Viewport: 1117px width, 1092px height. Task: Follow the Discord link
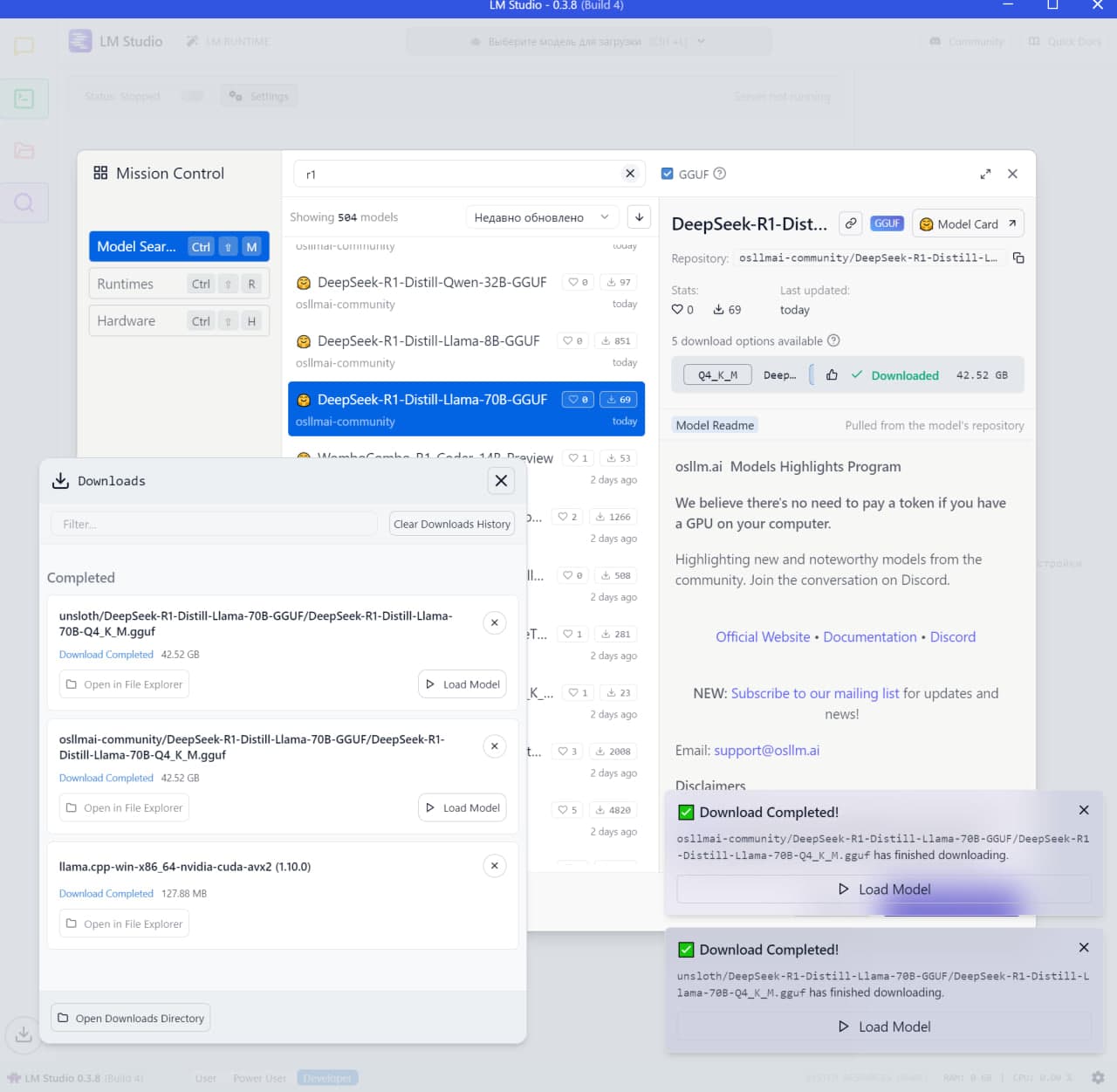coord(953,637)
